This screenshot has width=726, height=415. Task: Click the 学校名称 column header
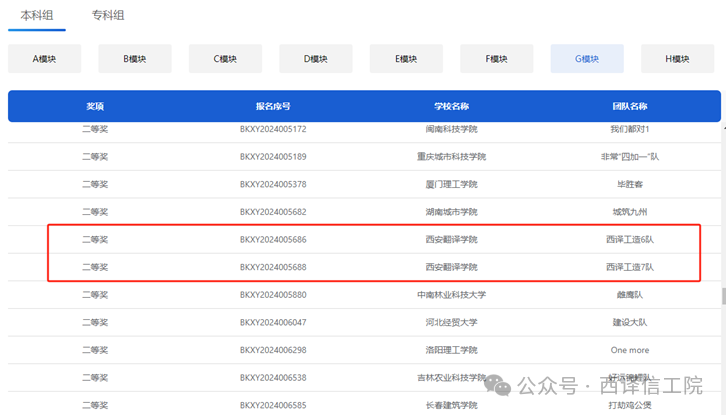451,106
